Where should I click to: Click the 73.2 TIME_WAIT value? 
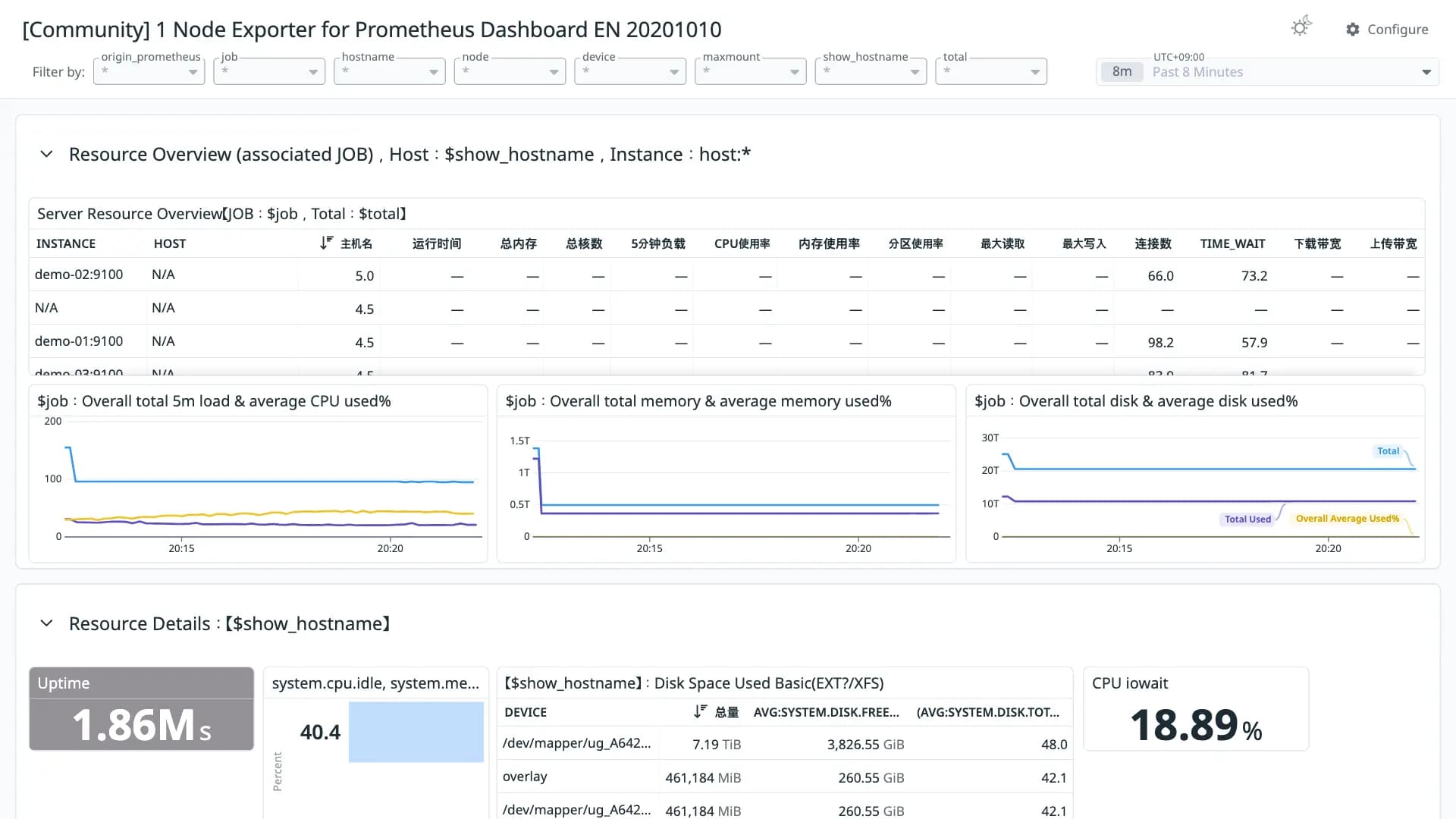[1254, 276]
